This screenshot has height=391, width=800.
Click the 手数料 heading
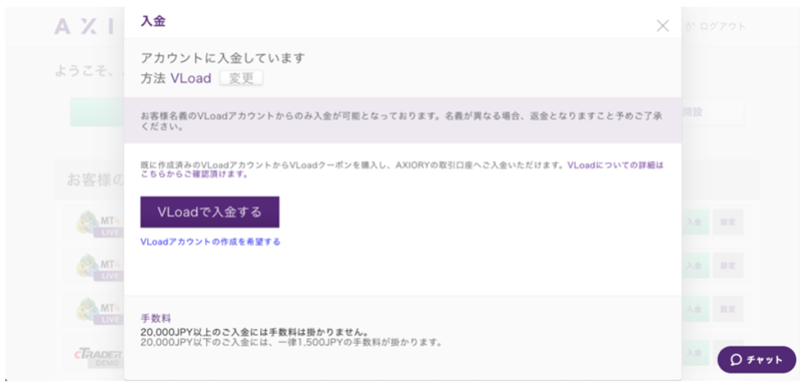coord(156,319)
